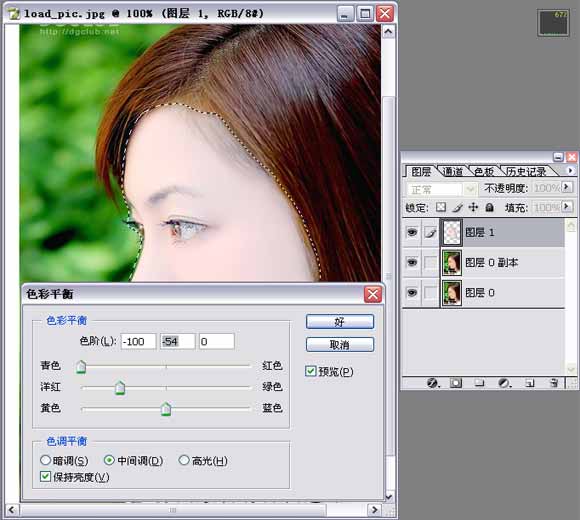The image size is (580, 520).
Task: Click the 取消 button
Action: pyautogui.click(x=340, y=345)
